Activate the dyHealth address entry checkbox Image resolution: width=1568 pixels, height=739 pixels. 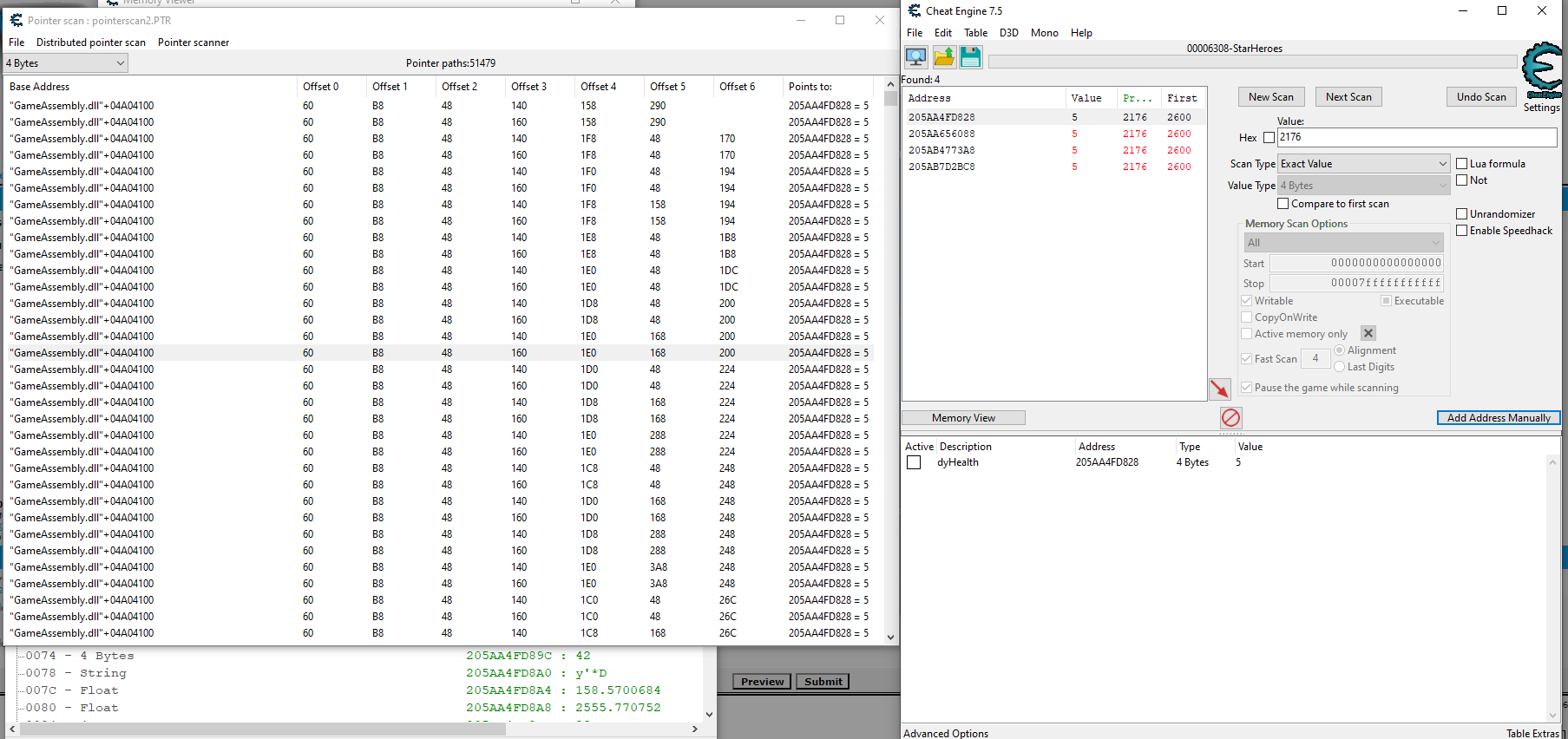point(914,463)
